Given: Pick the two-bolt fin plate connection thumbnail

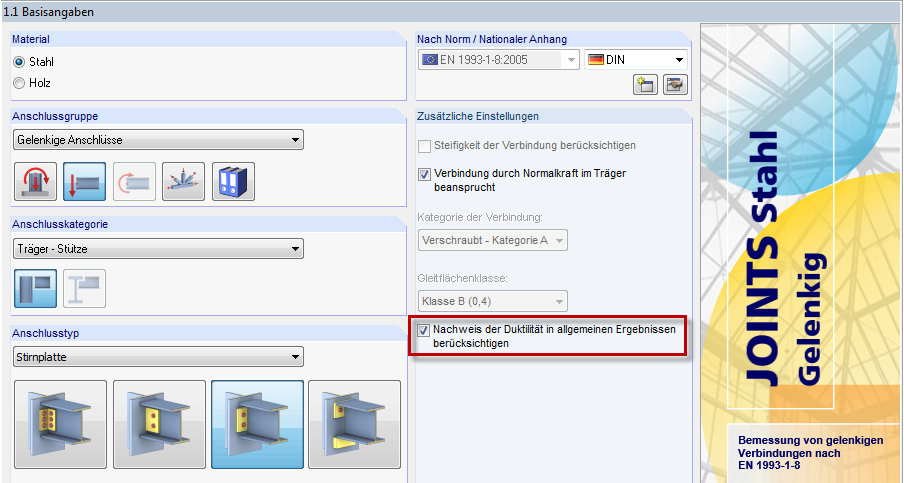Looking at the screenshot, I should click(x=159, y=424).
